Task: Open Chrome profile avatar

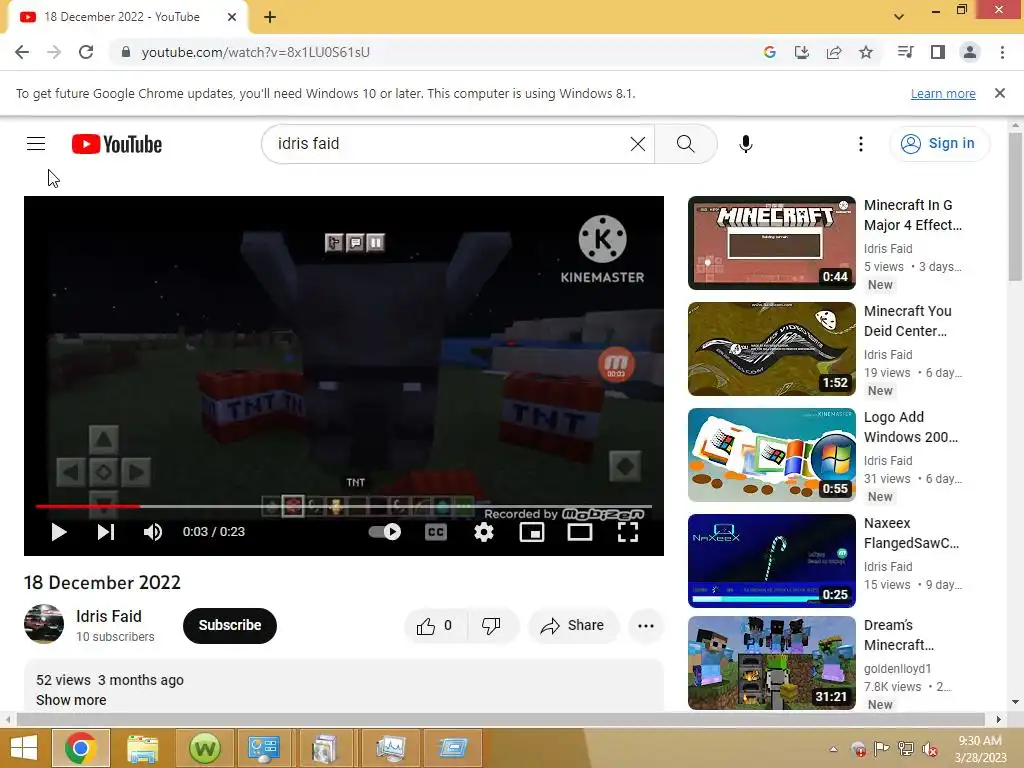Action: [970, 52]
